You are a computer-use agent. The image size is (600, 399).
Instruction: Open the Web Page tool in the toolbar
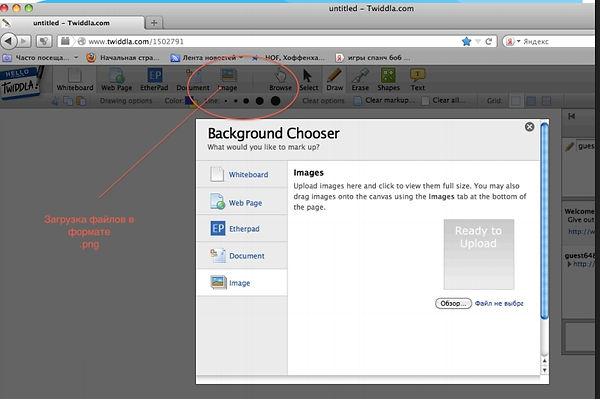[x=117, y=80]
